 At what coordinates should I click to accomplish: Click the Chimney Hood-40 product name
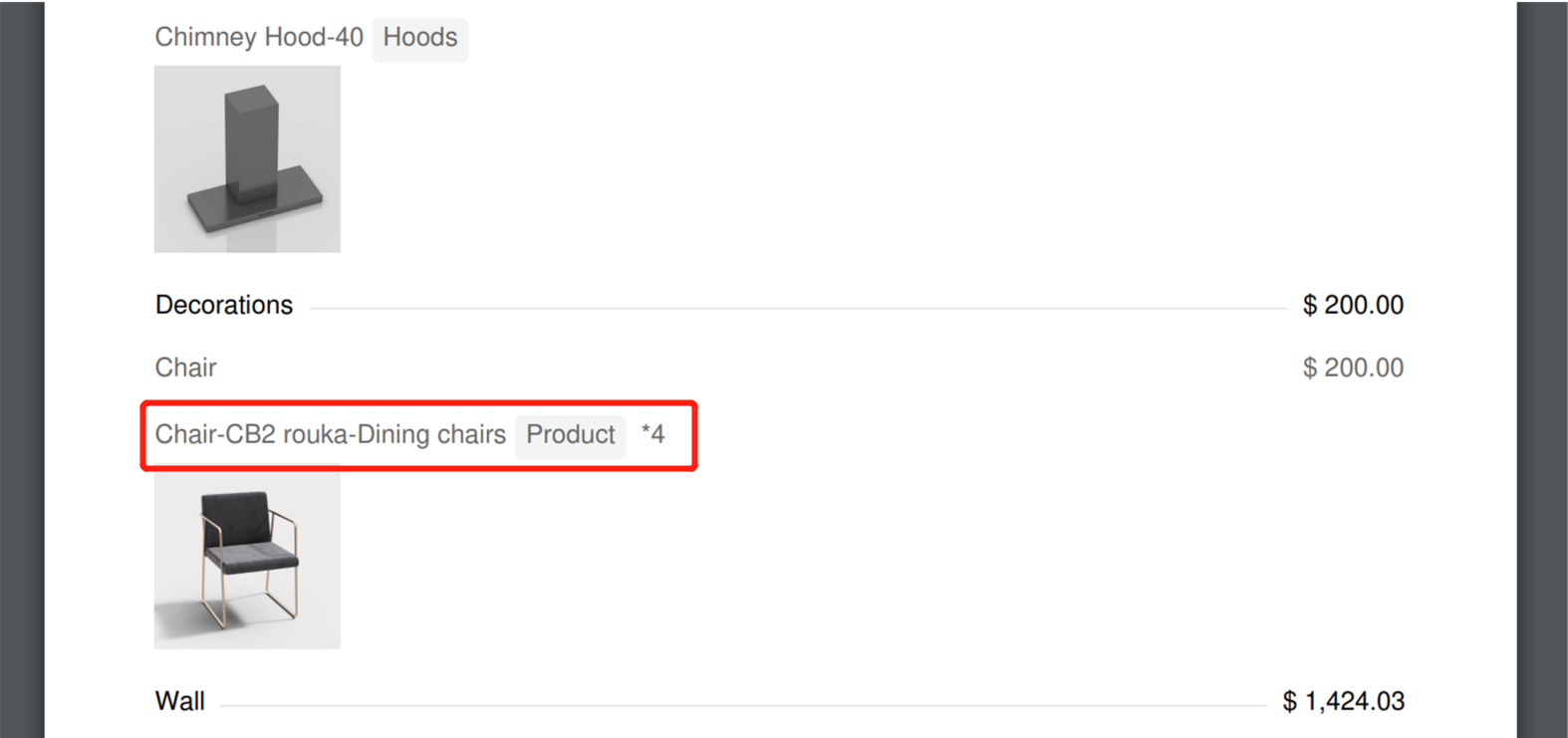[259, 38]
